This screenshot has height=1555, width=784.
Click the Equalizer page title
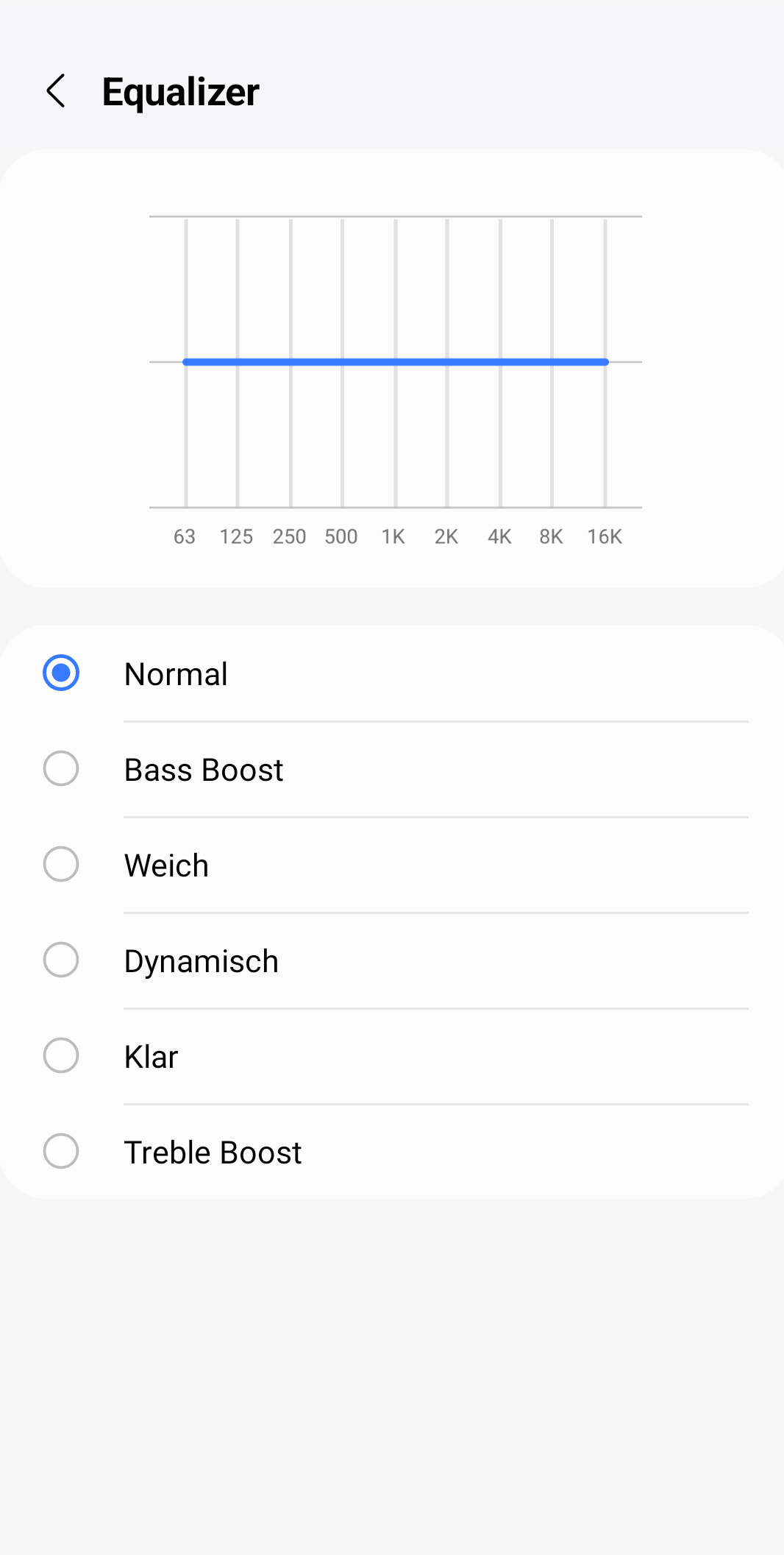[181, 92]
